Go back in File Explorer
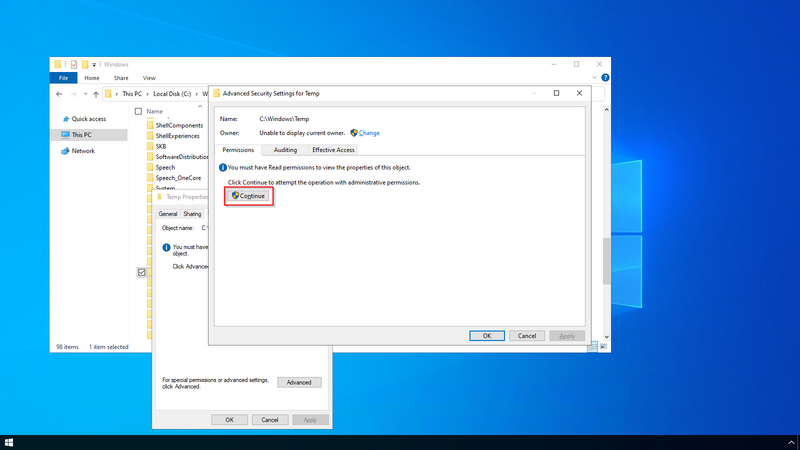Screen dimensions: 800x450 point(59,94)
